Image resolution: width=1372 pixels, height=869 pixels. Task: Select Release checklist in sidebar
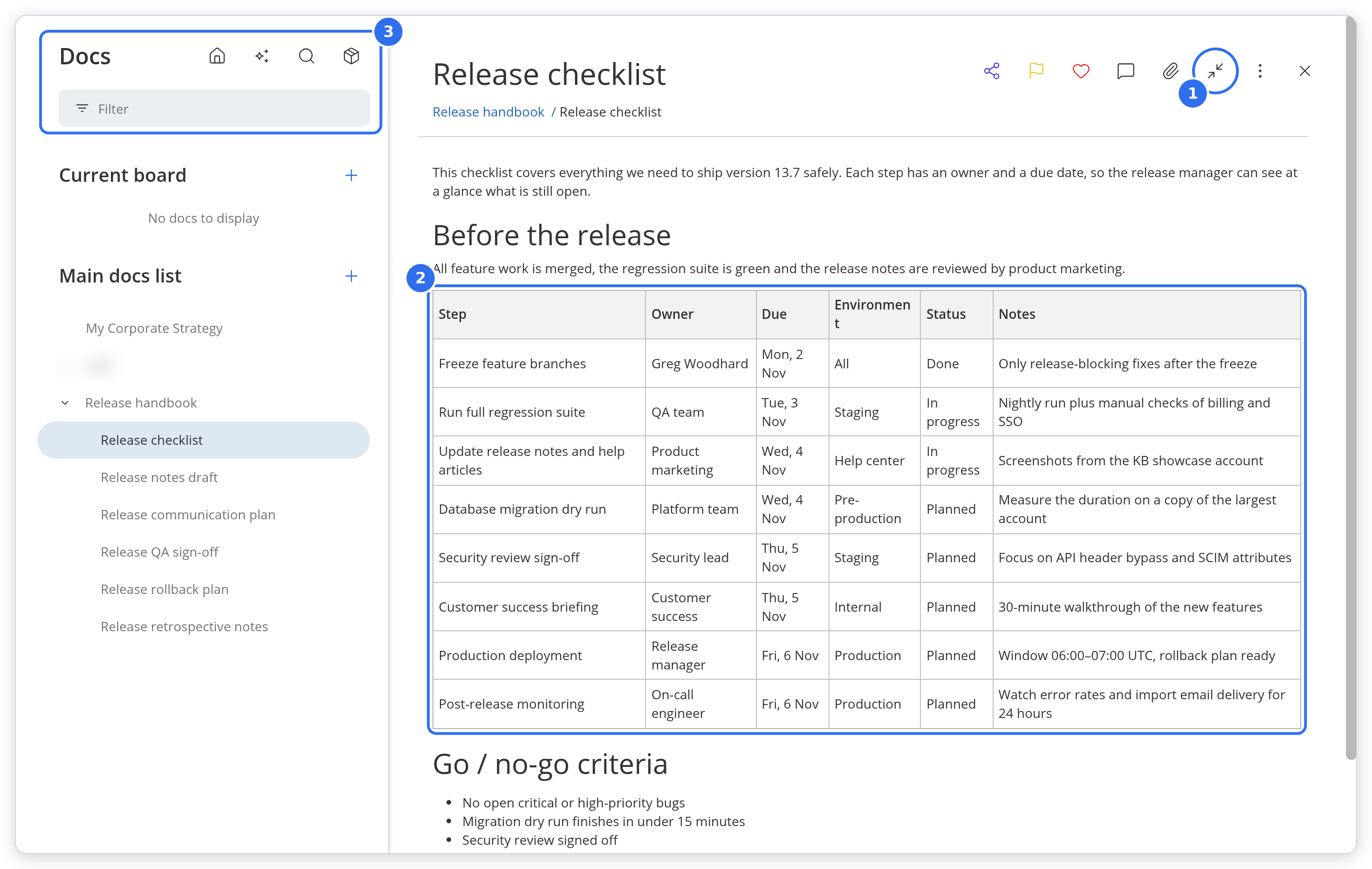coord(203,440)
